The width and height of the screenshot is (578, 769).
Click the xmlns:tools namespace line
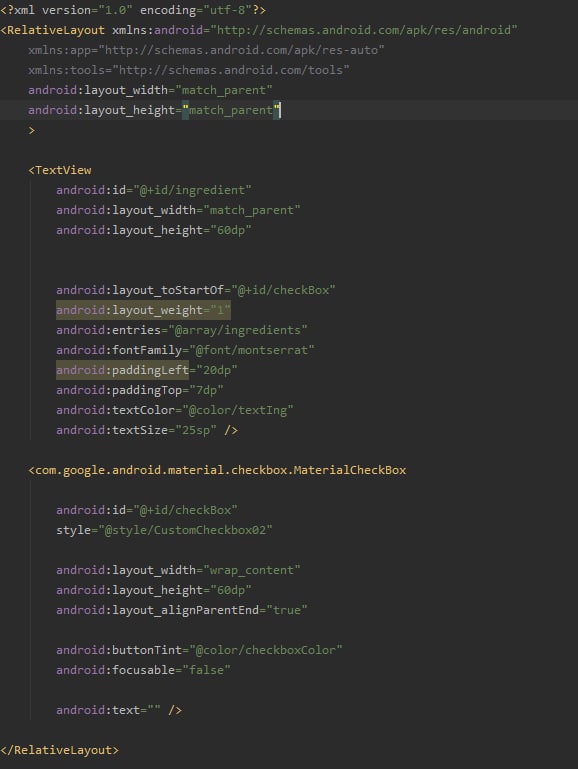(x=189, y=70)
